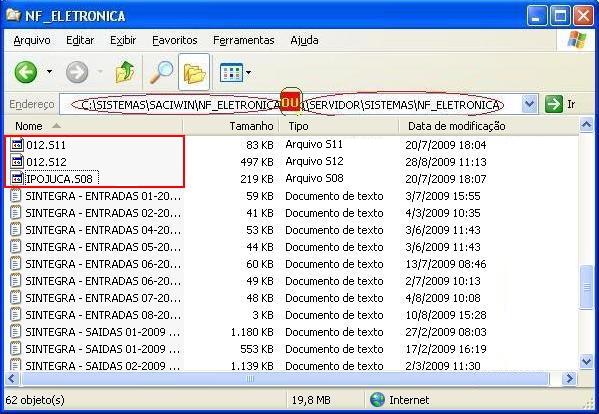Screen dimensions: 599x414
Task: Click the Endereço address input field
Action: pos(290,104)
